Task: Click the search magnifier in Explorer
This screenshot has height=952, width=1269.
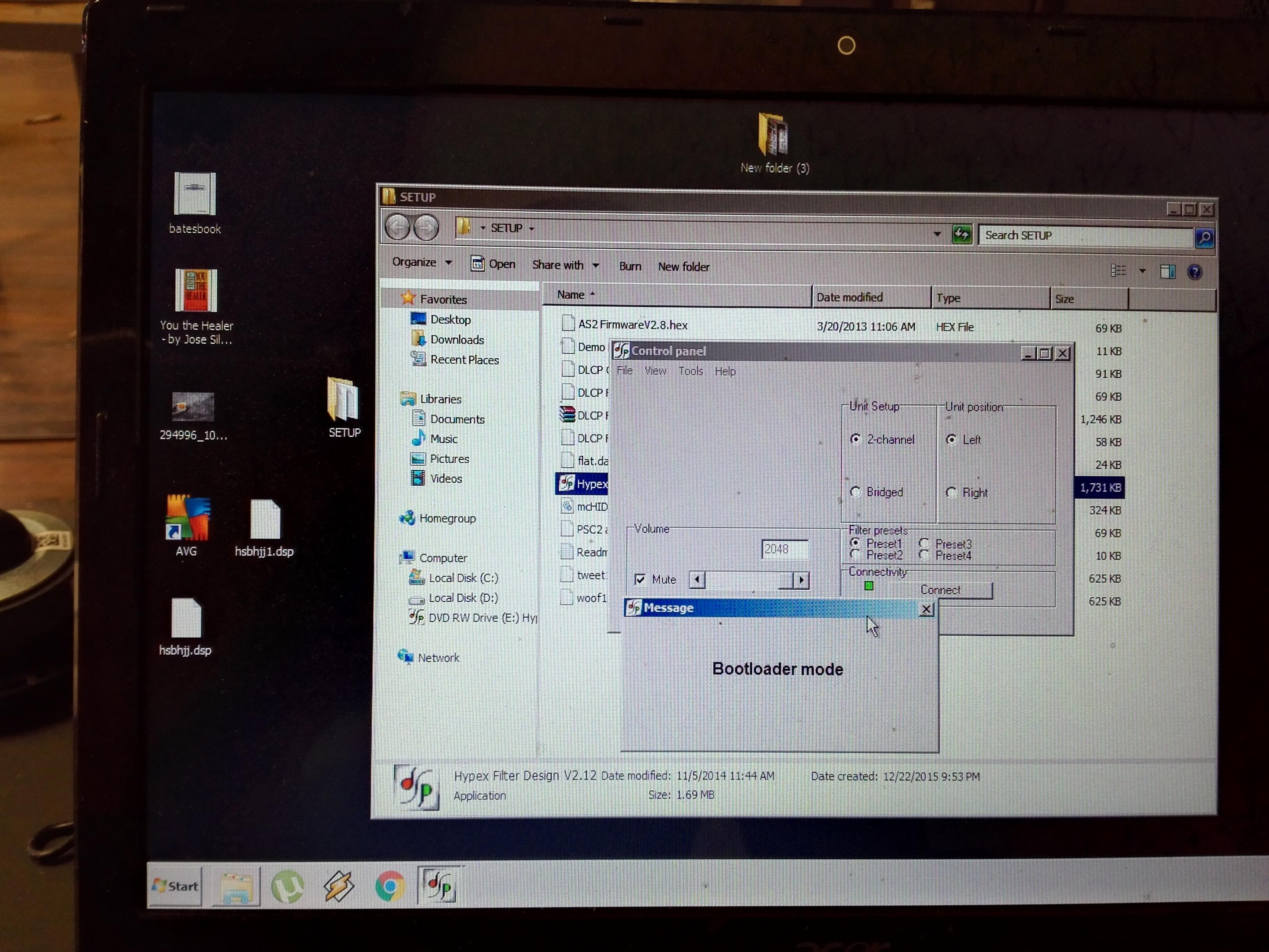Action: [1204, 237]
